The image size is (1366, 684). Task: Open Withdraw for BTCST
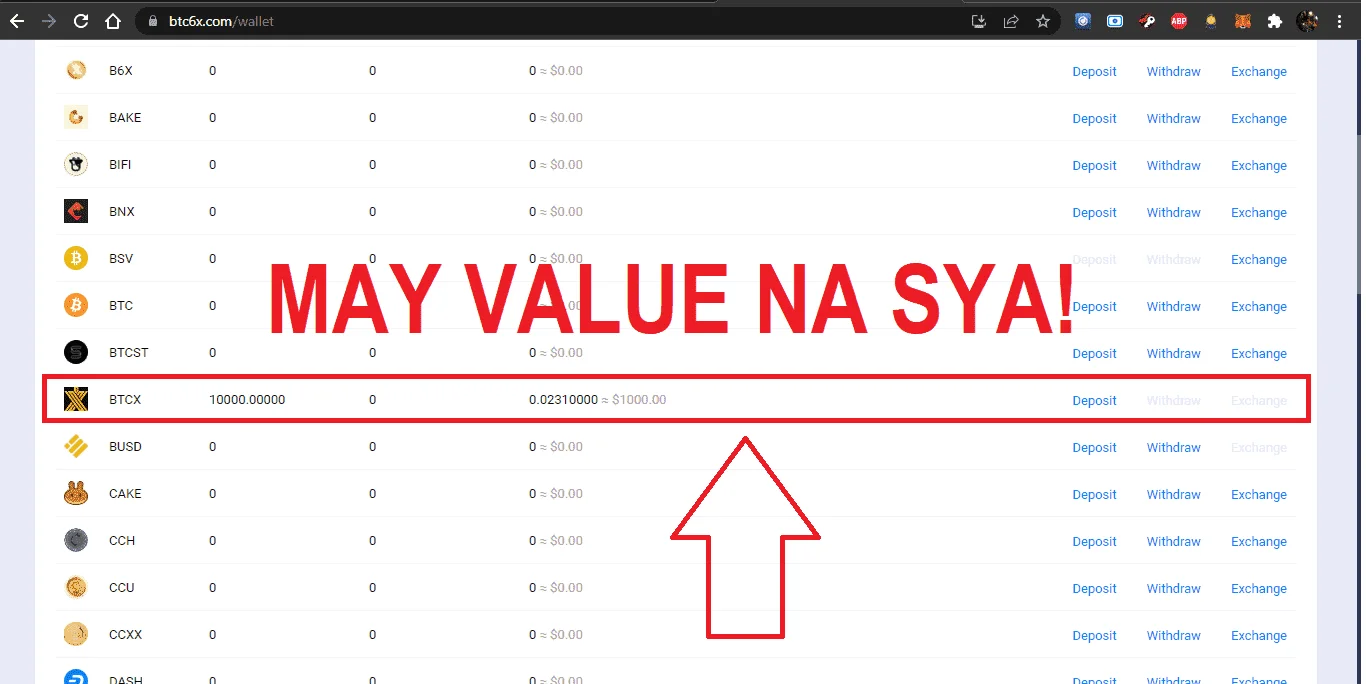pyautogui.click(x=1173, y=354)
